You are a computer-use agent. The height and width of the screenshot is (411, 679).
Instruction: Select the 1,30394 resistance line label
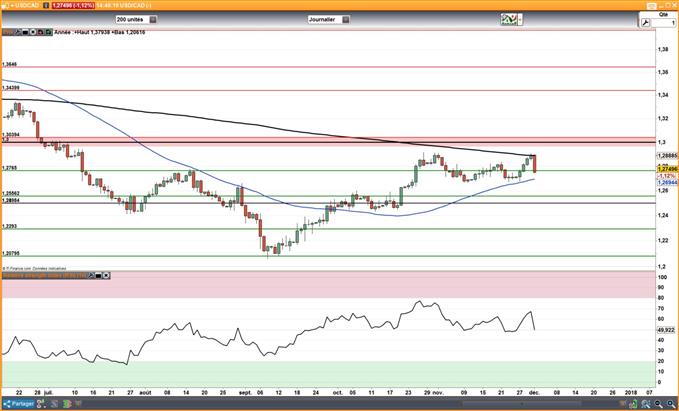coord(11,135)
